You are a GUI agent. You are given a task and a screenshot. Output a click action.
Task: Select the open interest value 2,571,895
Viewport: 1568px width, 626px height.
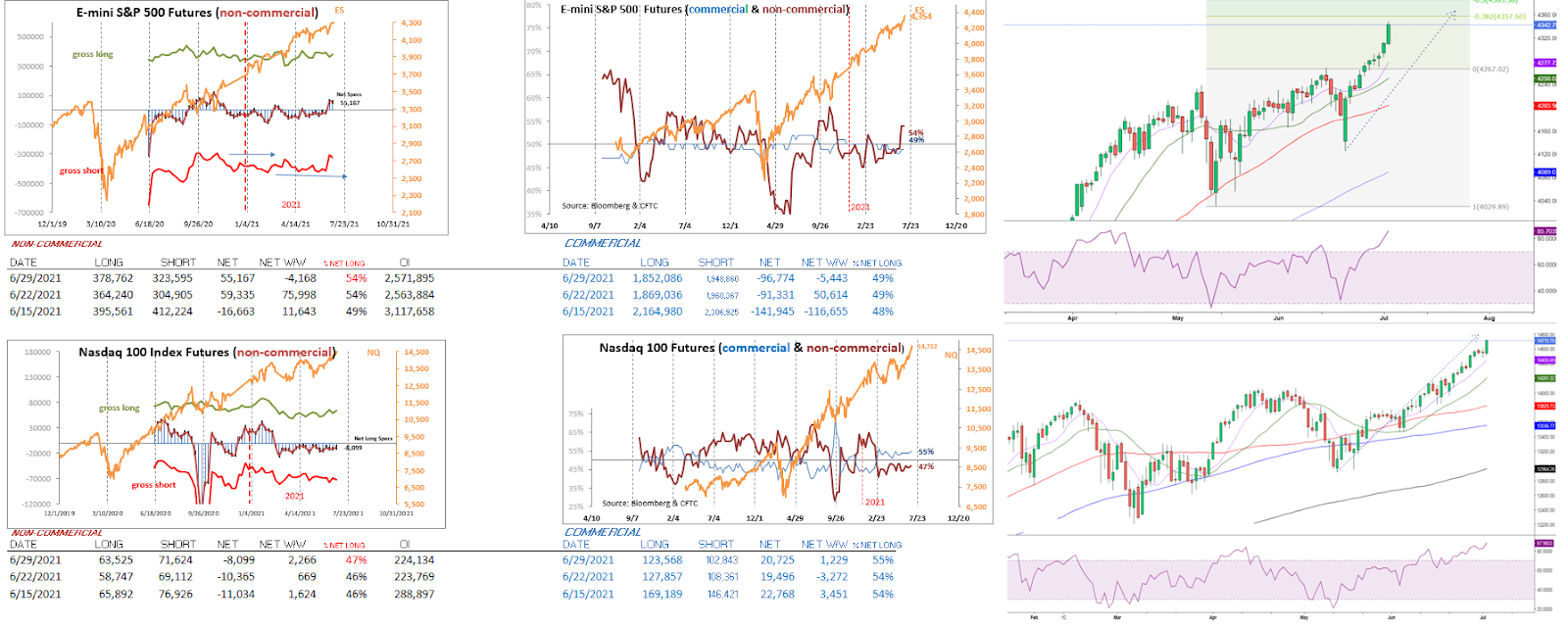(410, 278)
